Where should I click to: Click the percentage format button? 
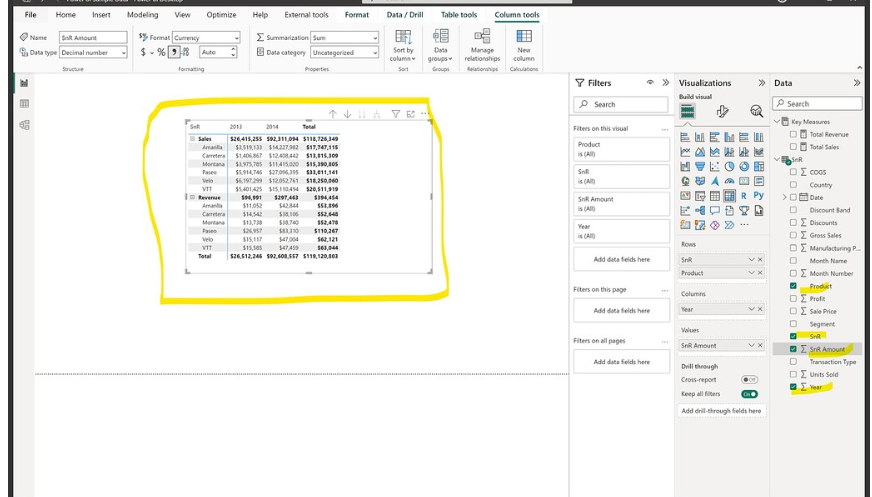161,52
